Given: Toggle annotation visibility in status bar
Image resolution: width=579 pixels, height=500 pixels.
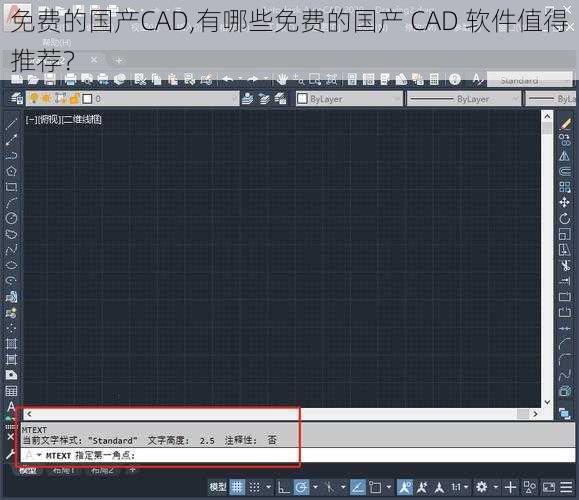Looking at the screenshot, I should click(x=405, y=487).
